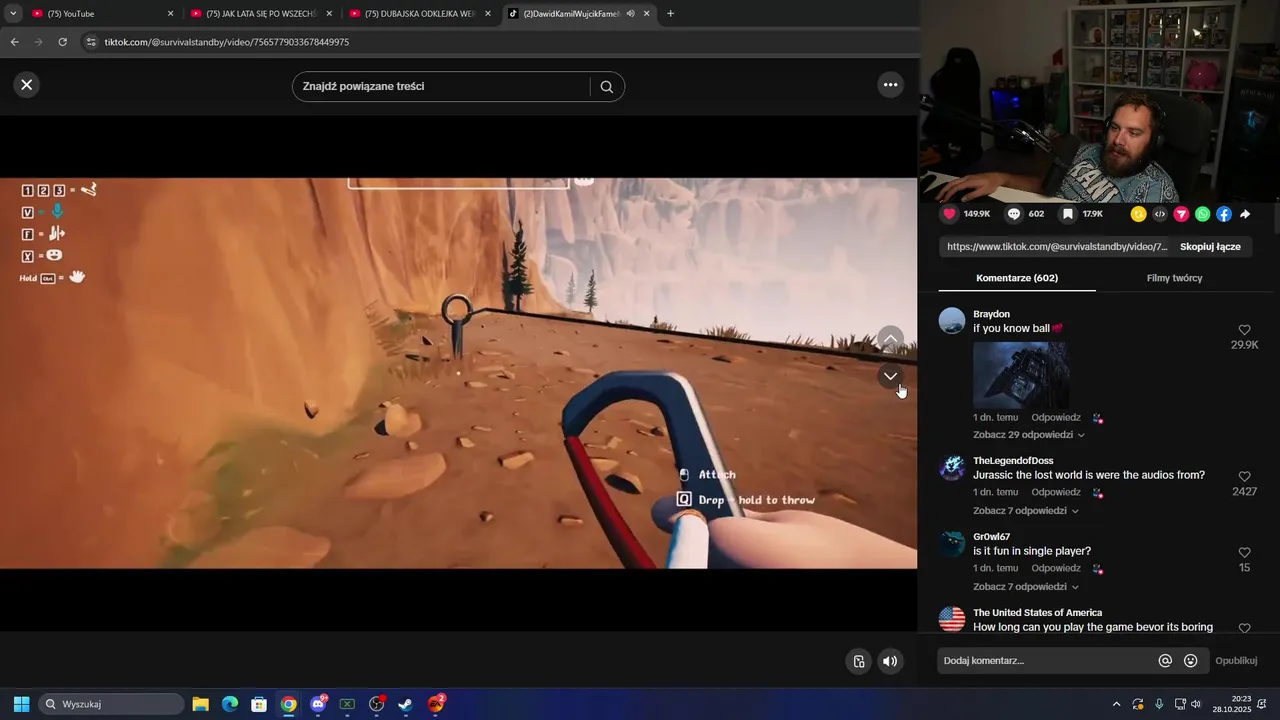Reload the page with refresh icon

point(62,42)
